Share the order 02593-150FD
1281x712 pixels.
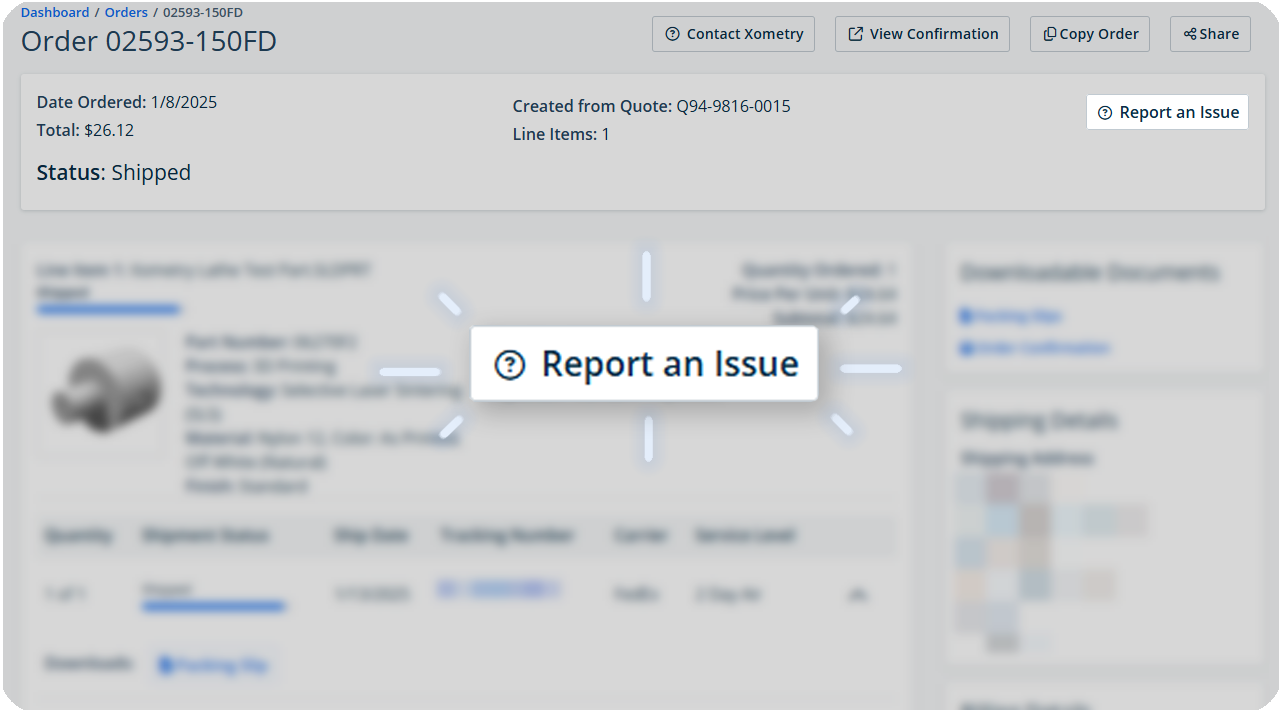point(1210,33)
